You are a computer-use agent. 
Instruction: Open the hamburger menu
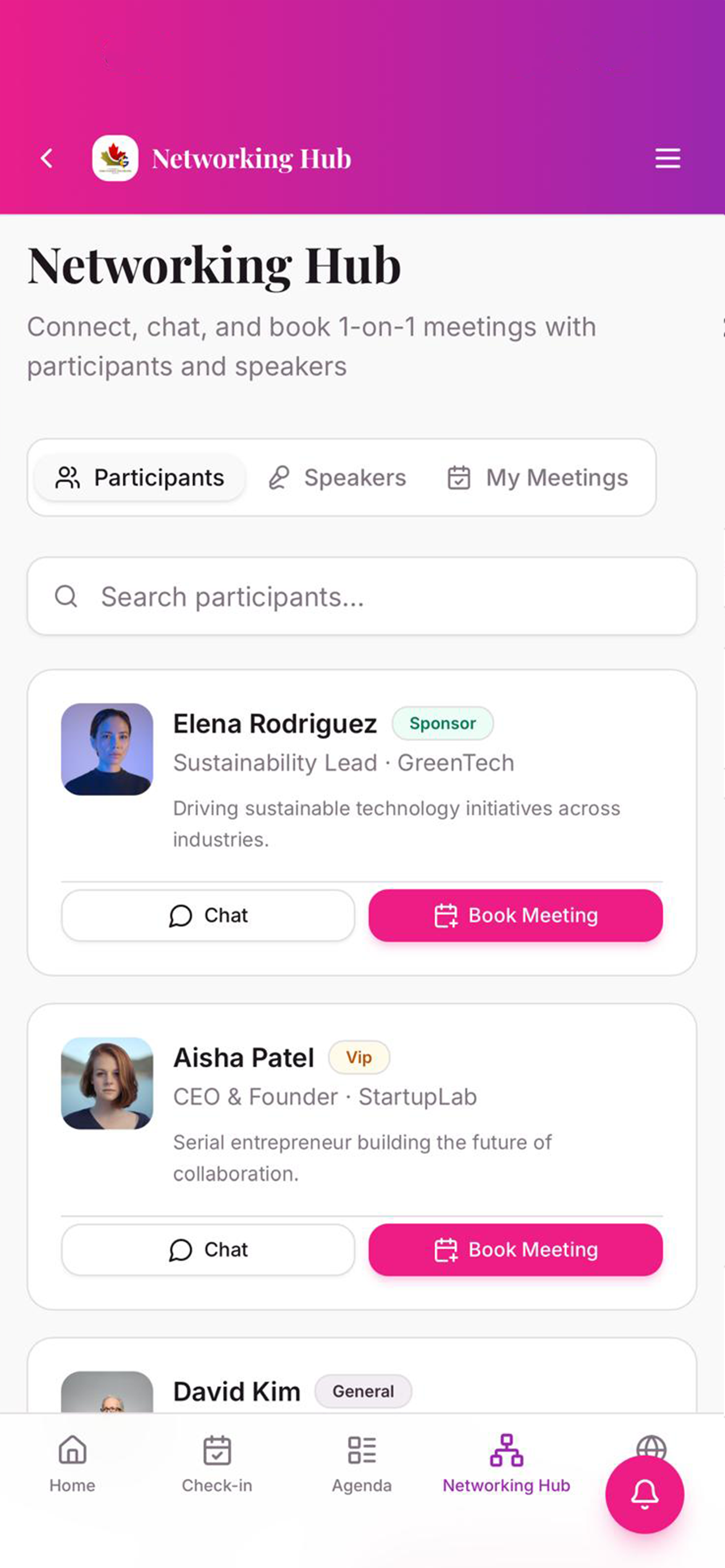pos(667,158)
